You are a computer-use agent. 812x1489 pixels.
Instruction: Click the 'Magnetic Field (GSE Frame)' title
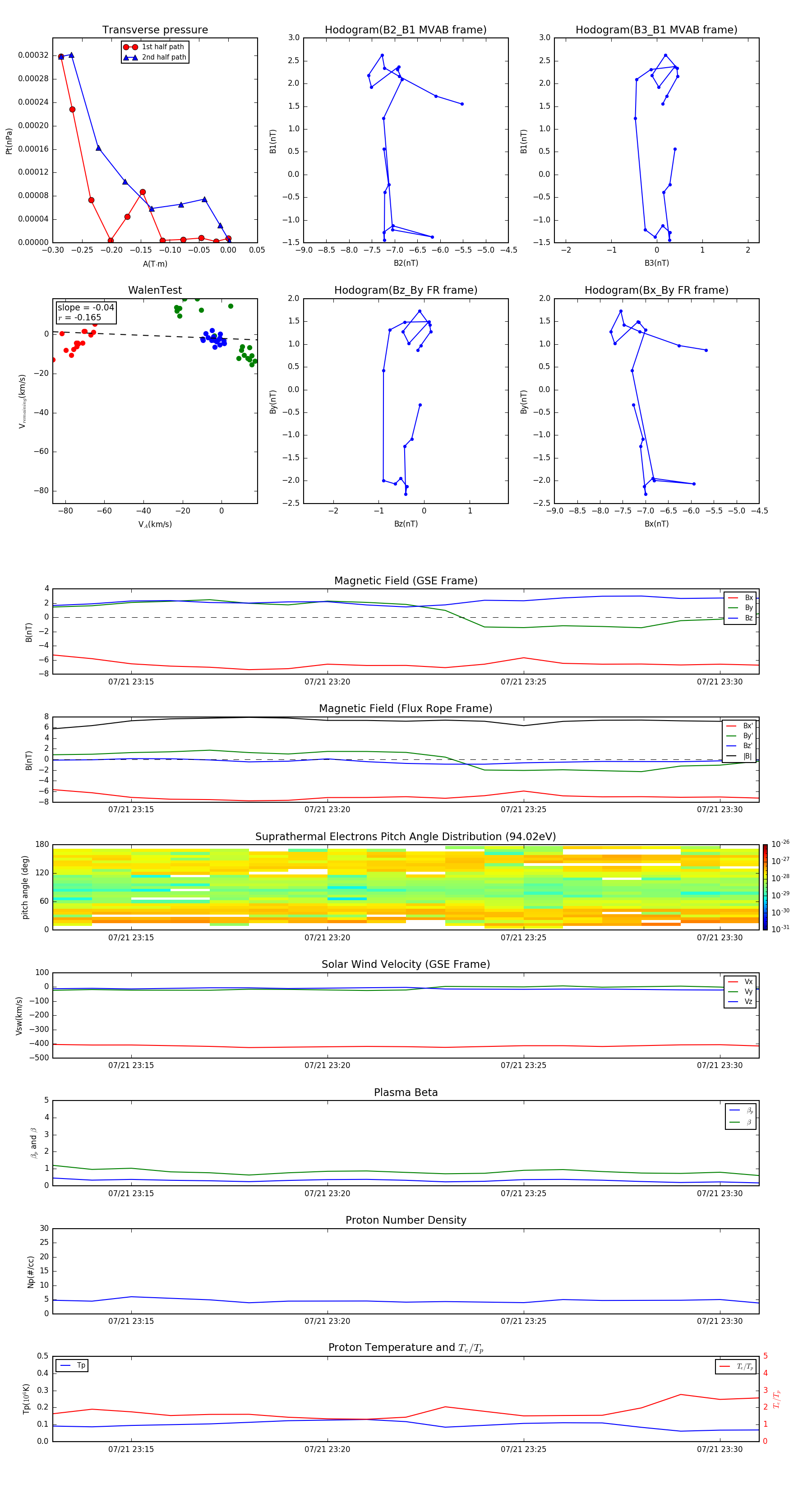pos(406,581)
